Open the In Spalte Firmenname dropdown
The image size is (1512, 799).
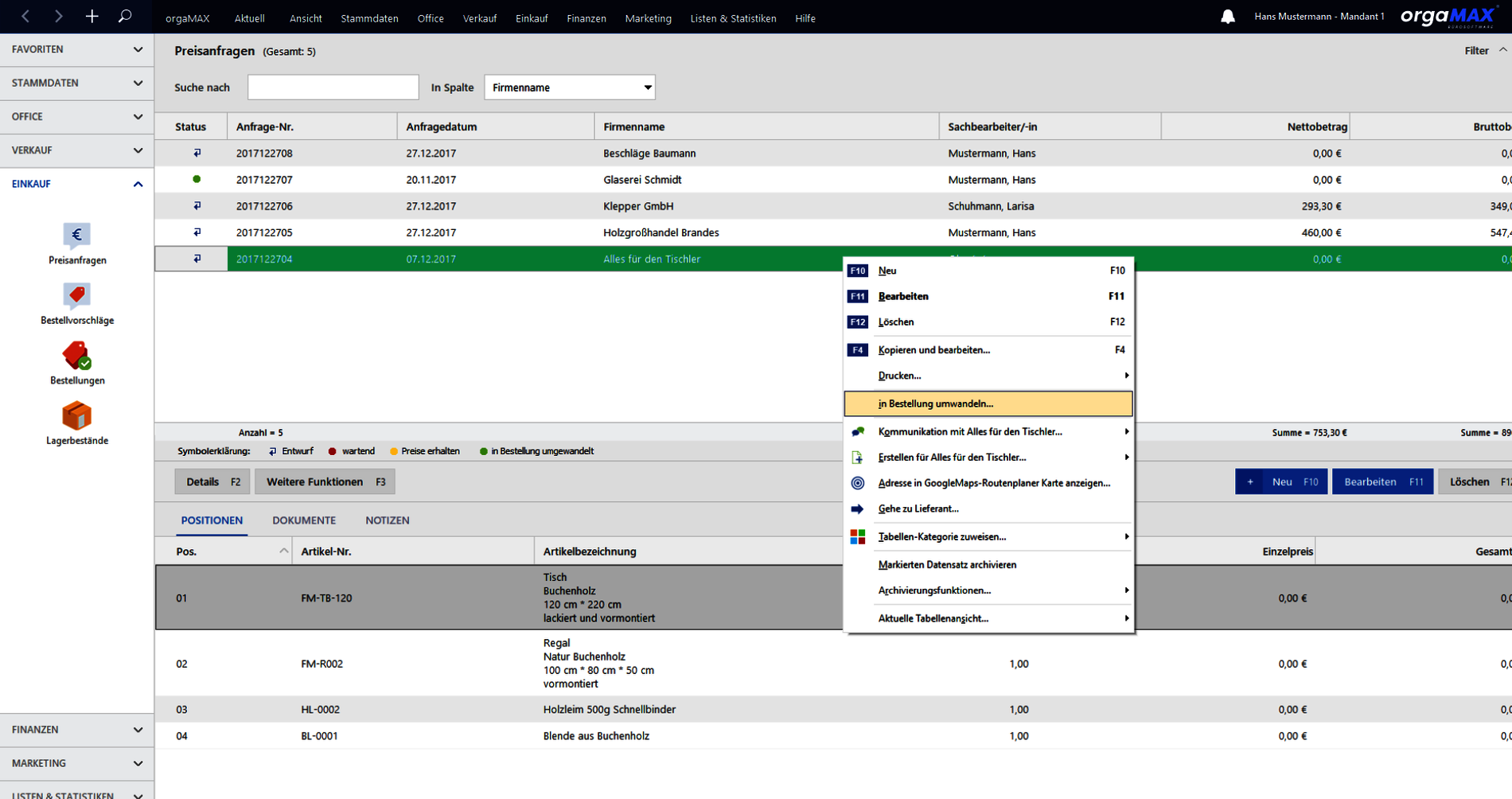tap(570, 88)
